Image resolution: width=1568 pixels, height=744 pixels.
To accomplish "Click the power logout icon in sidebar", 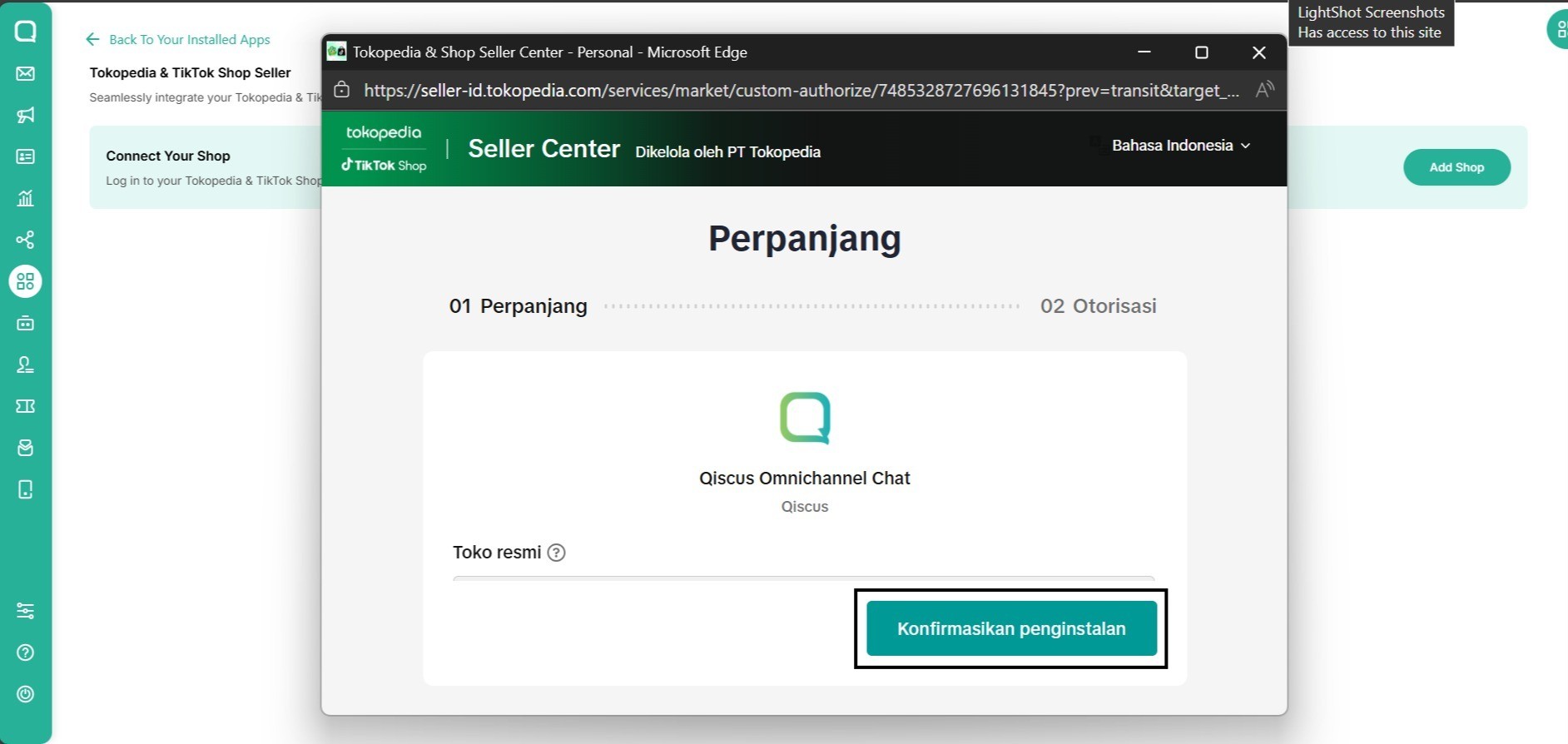I will pyautogui.click(x=26, y=694).
